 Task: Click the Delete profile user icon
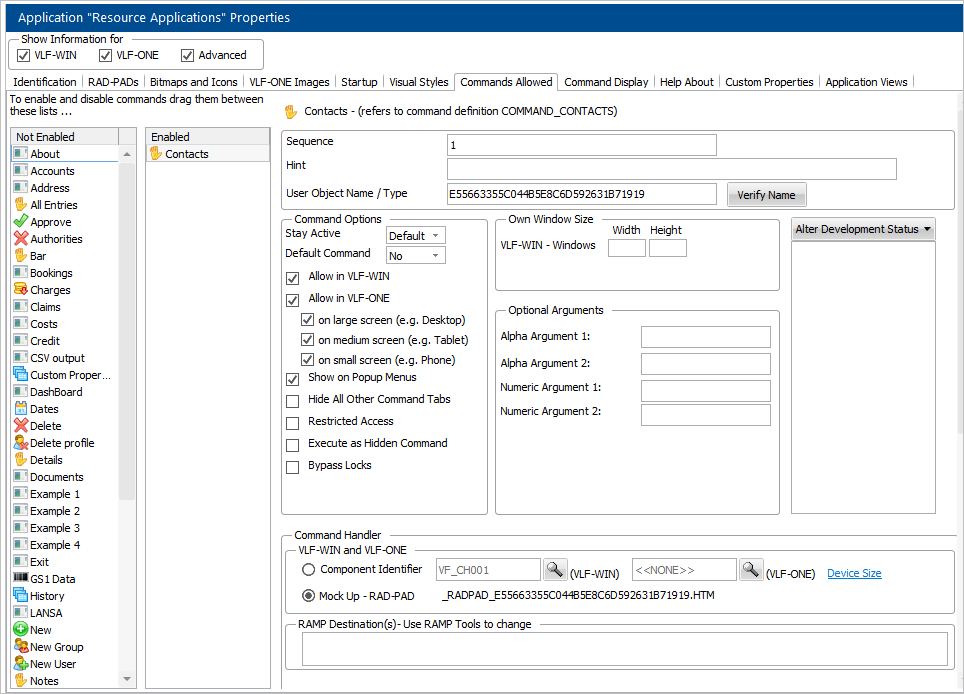(21, 443)
